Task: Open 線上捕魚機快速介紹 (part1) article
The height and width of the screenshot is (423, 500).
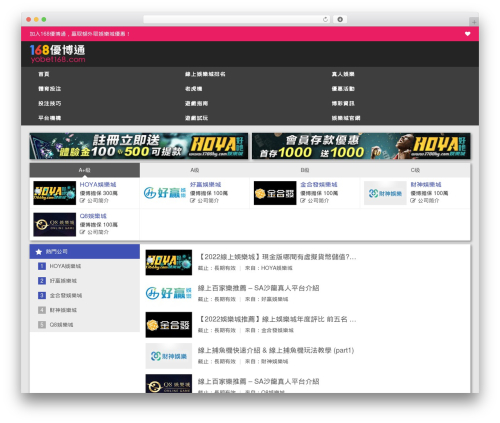Action: 276,350
